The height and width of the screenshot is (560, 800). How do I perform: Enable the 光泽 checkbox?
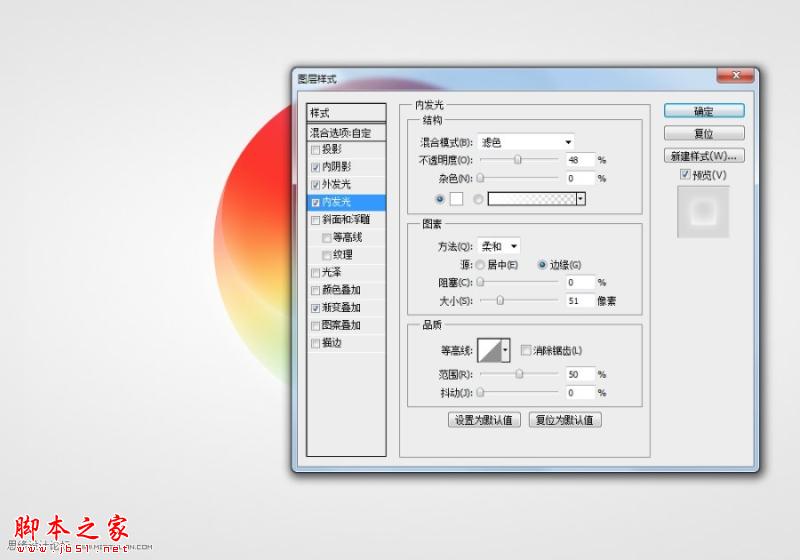tap(315, 273)
